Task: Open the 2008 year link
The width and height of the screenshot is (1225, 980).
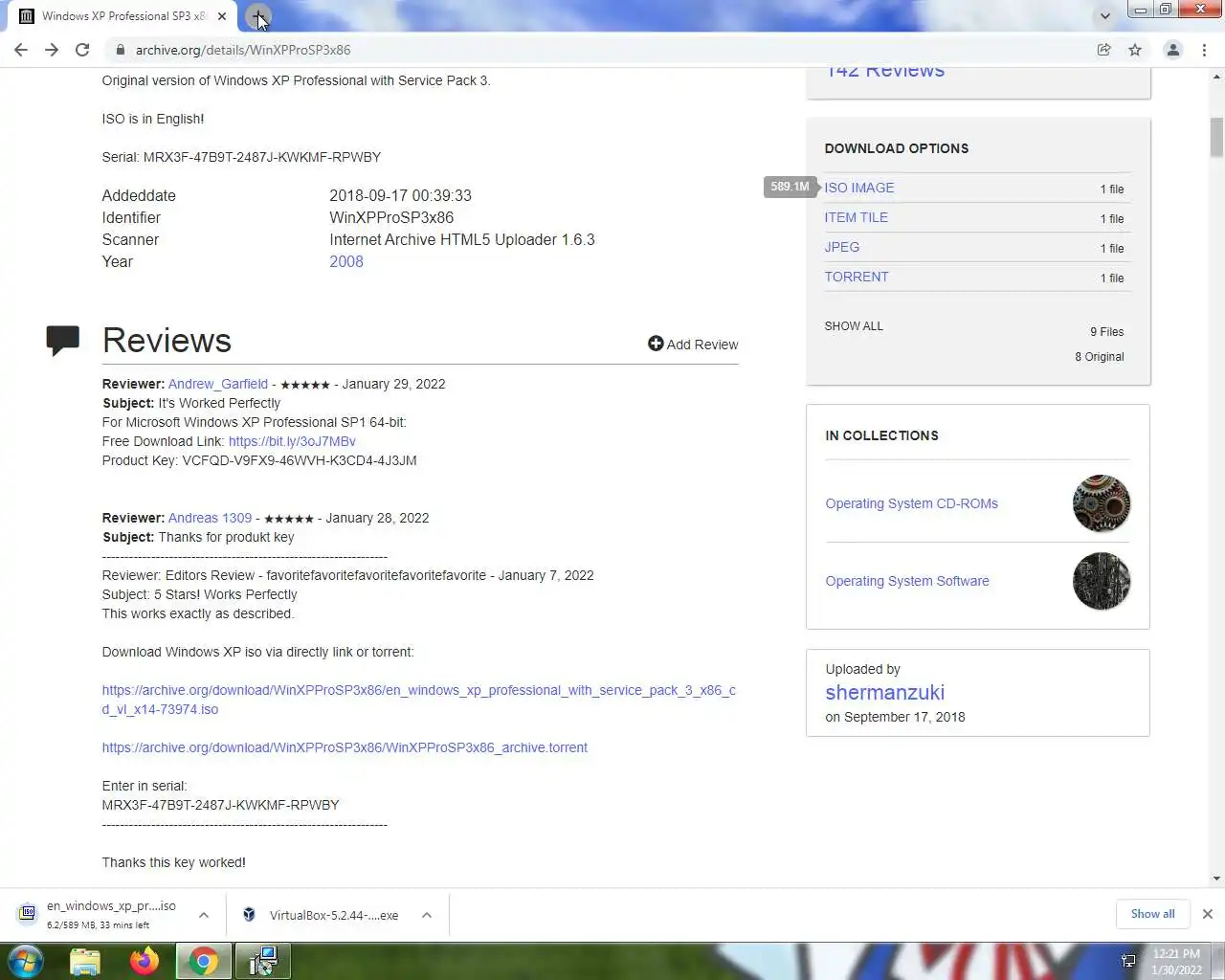Action: [346, 261]
